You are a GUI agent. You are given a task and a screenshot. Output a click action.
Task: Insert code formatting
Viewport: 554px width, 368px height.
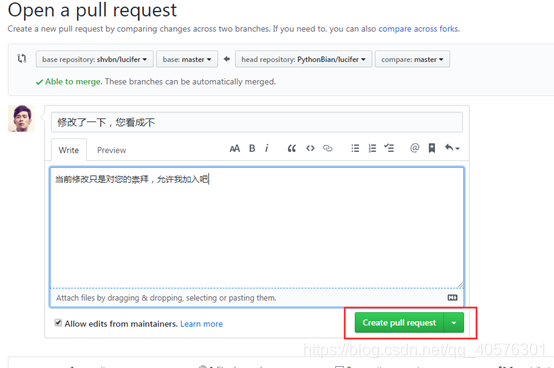coord(310,148)
